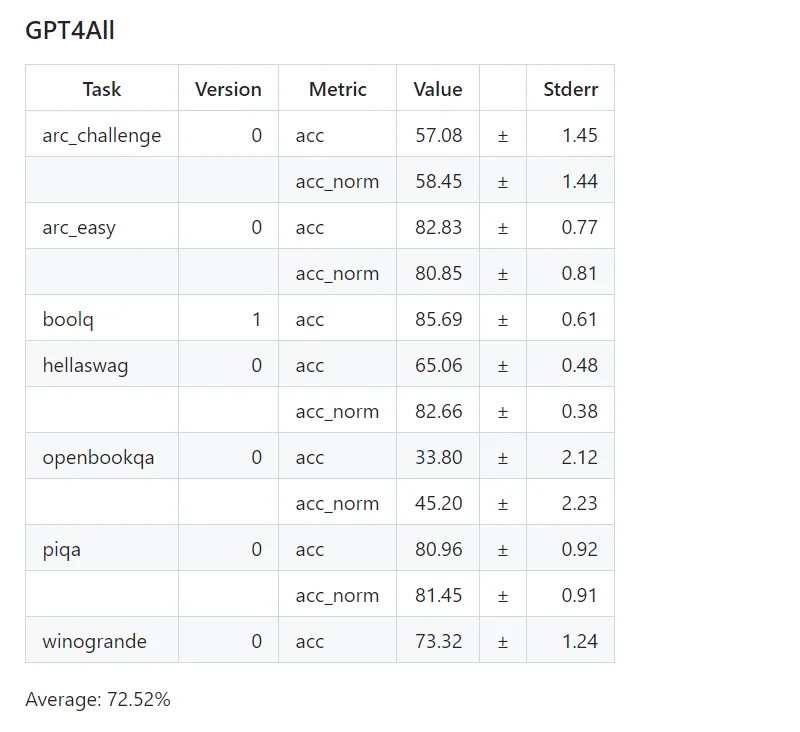The height and width of the screenshot is (732, 800).
Task: Click the Value column header
Action: tap(438, 89)
